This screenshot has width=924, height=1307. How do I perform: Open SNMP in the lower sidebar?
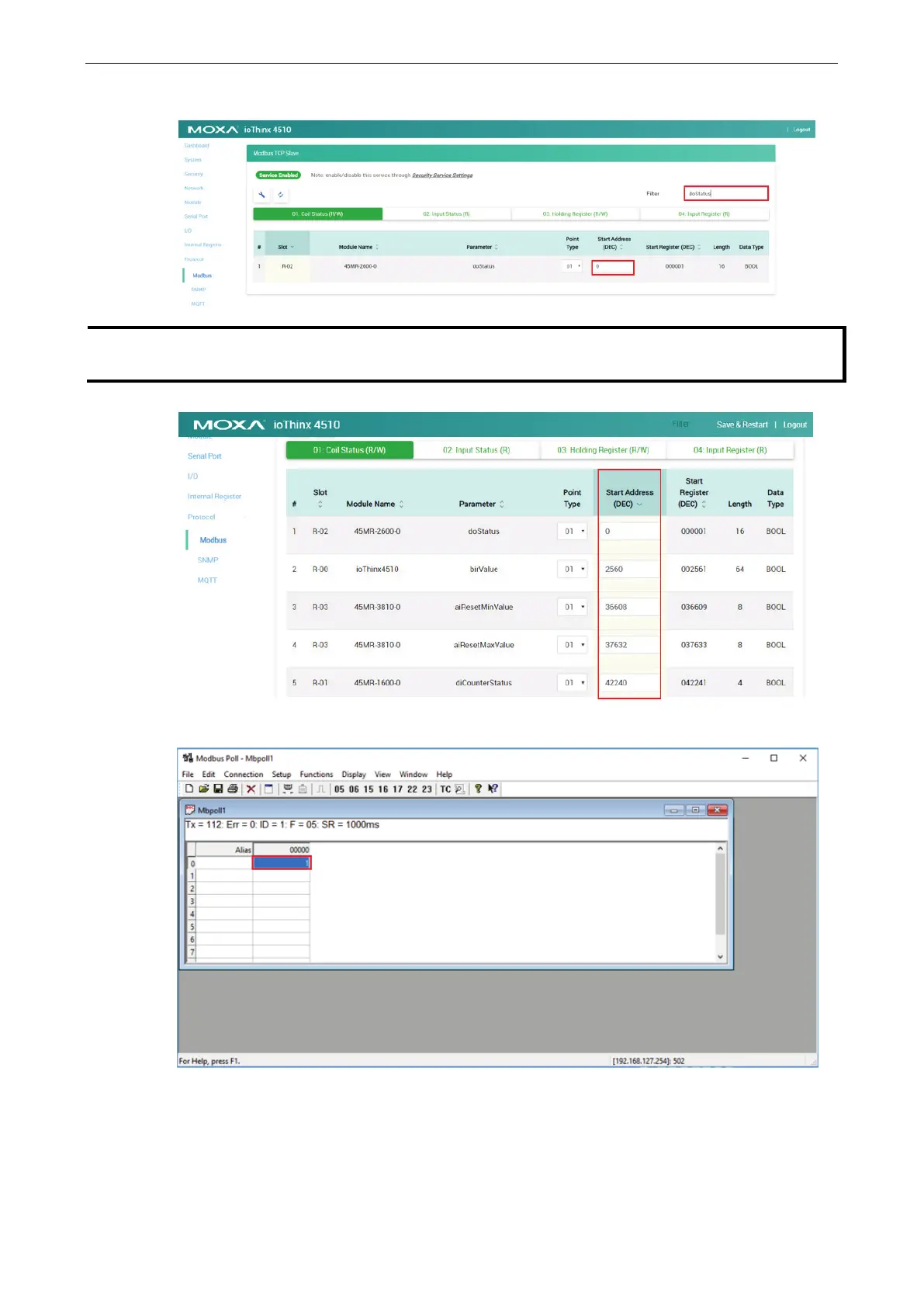click(208, 560)
